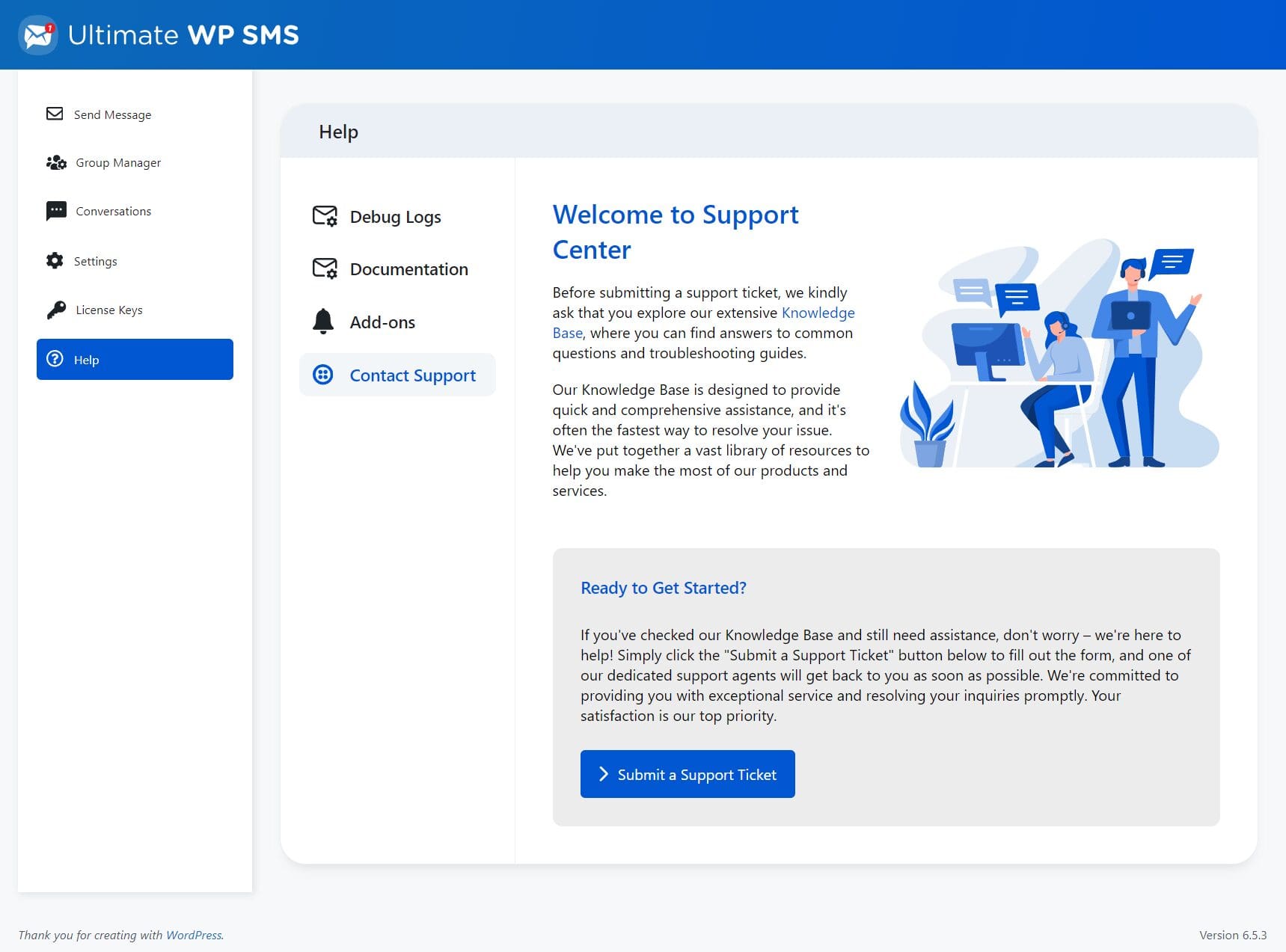Switch to Documentation tab
The width and height of the screenshot is (1286, 952).
pos(397,268)
